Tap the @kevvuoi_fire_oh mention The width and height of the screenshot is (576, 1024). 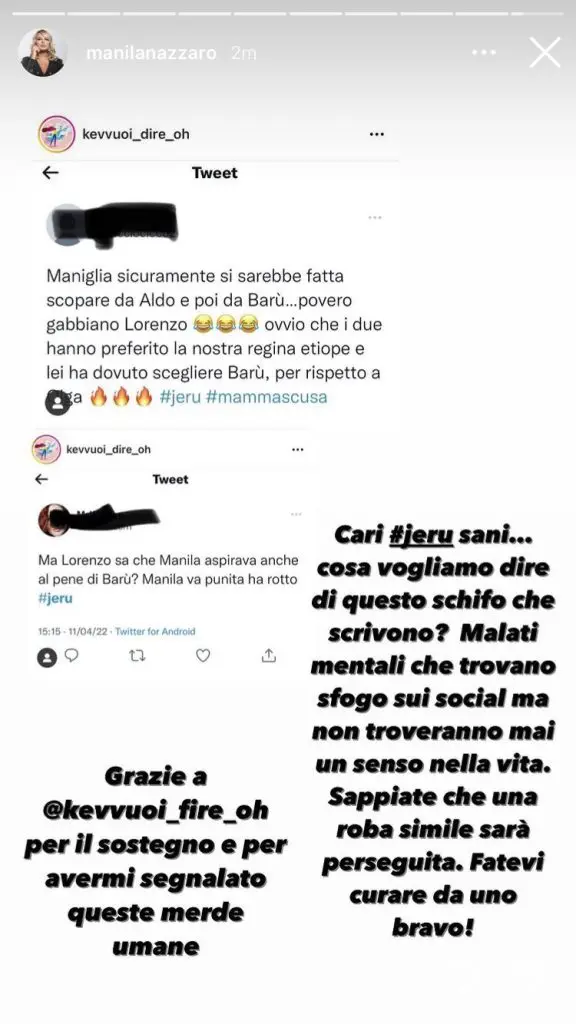pos(155,810)
